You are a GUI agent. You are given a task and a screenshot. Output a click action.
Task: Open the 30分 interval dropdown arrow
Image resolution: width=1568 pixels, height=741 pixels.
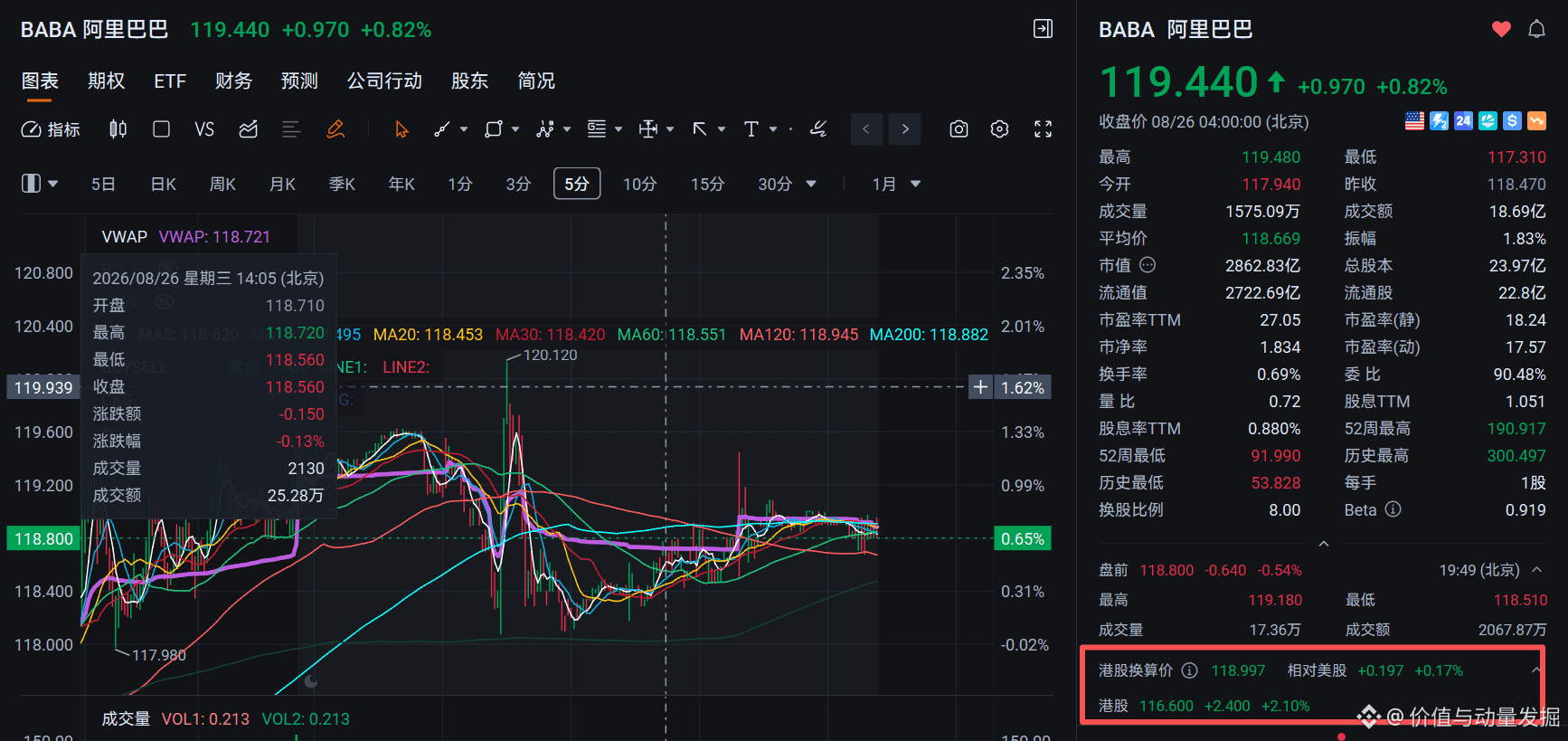pyautogui.click(x=811, y=184)
